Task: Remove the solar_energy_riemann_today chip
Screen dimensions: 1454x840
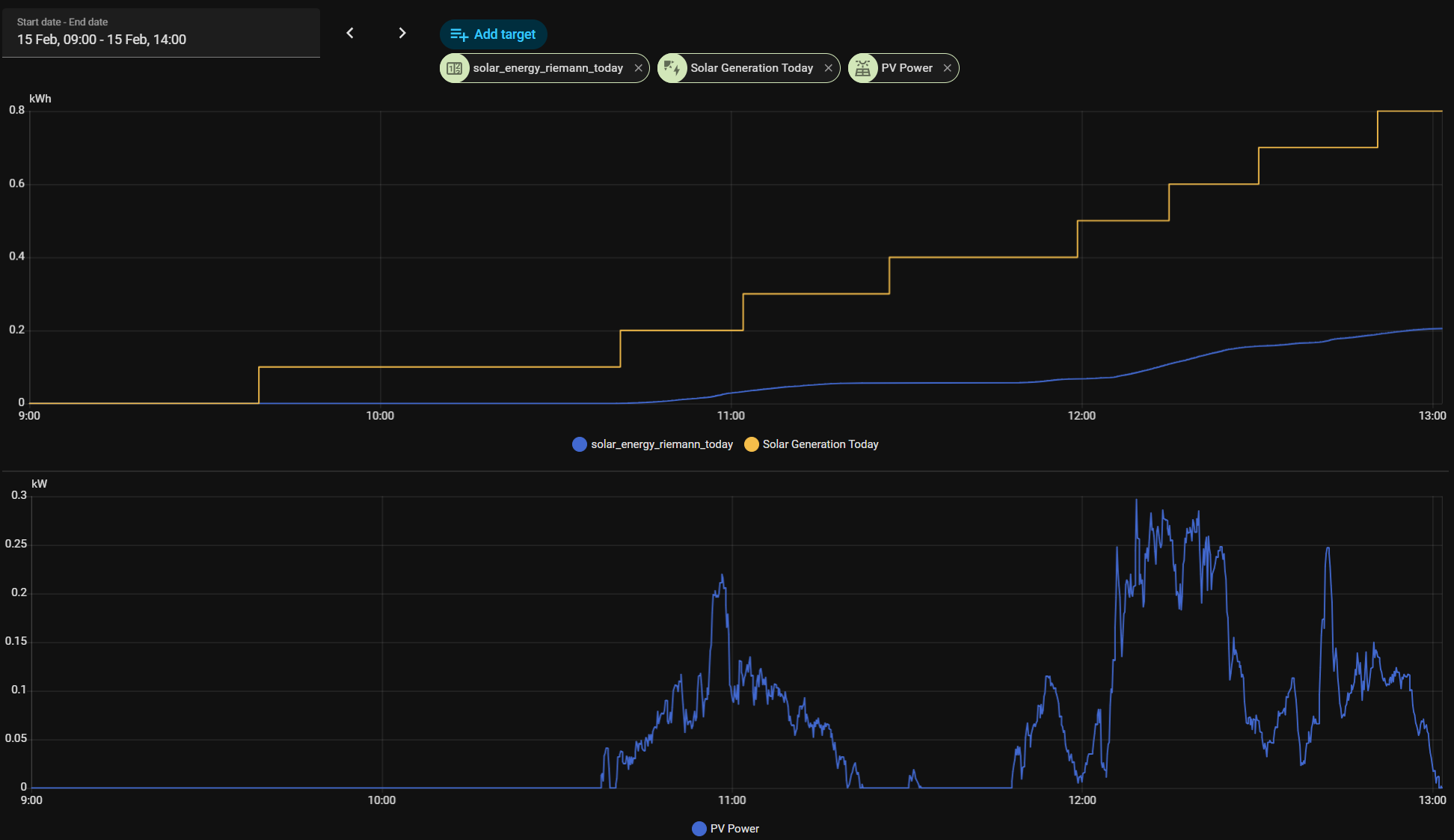Action: coord(638,68)
